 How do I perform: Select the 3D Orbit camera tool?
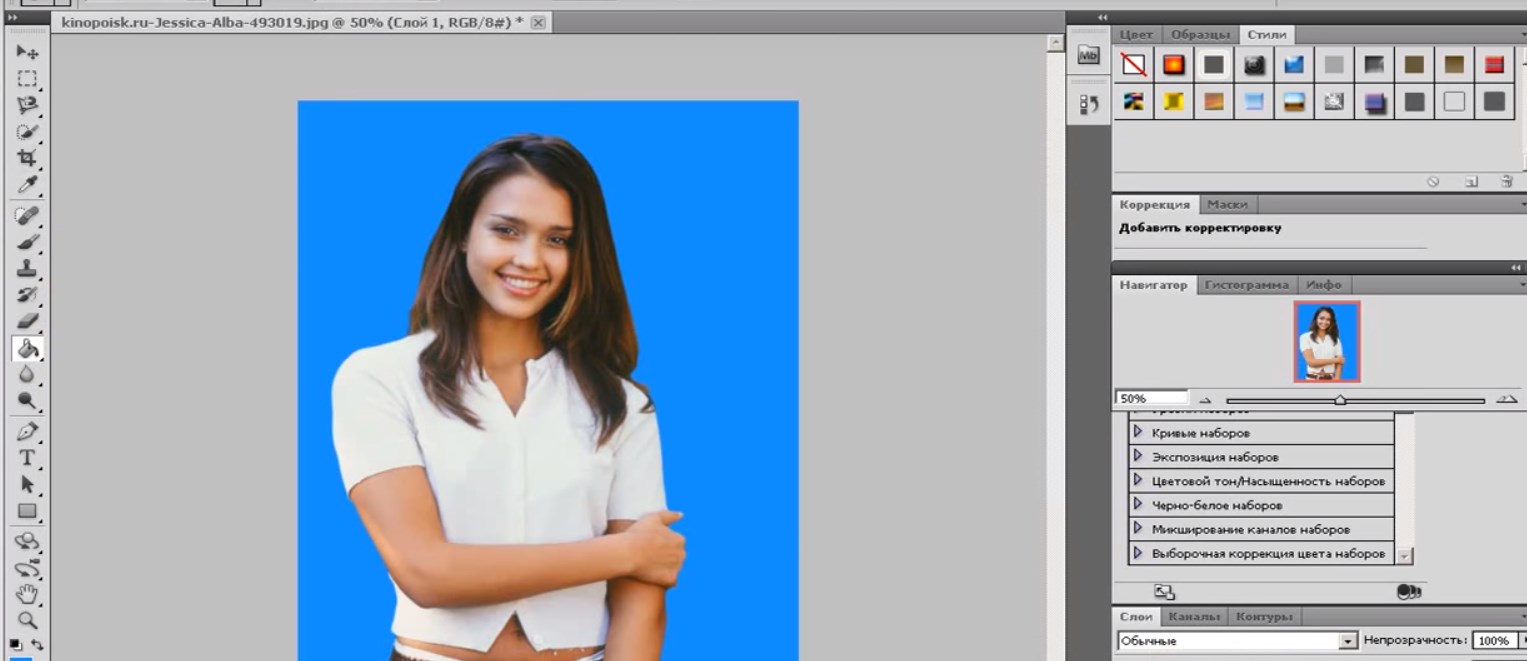click(x=27, y=569)
